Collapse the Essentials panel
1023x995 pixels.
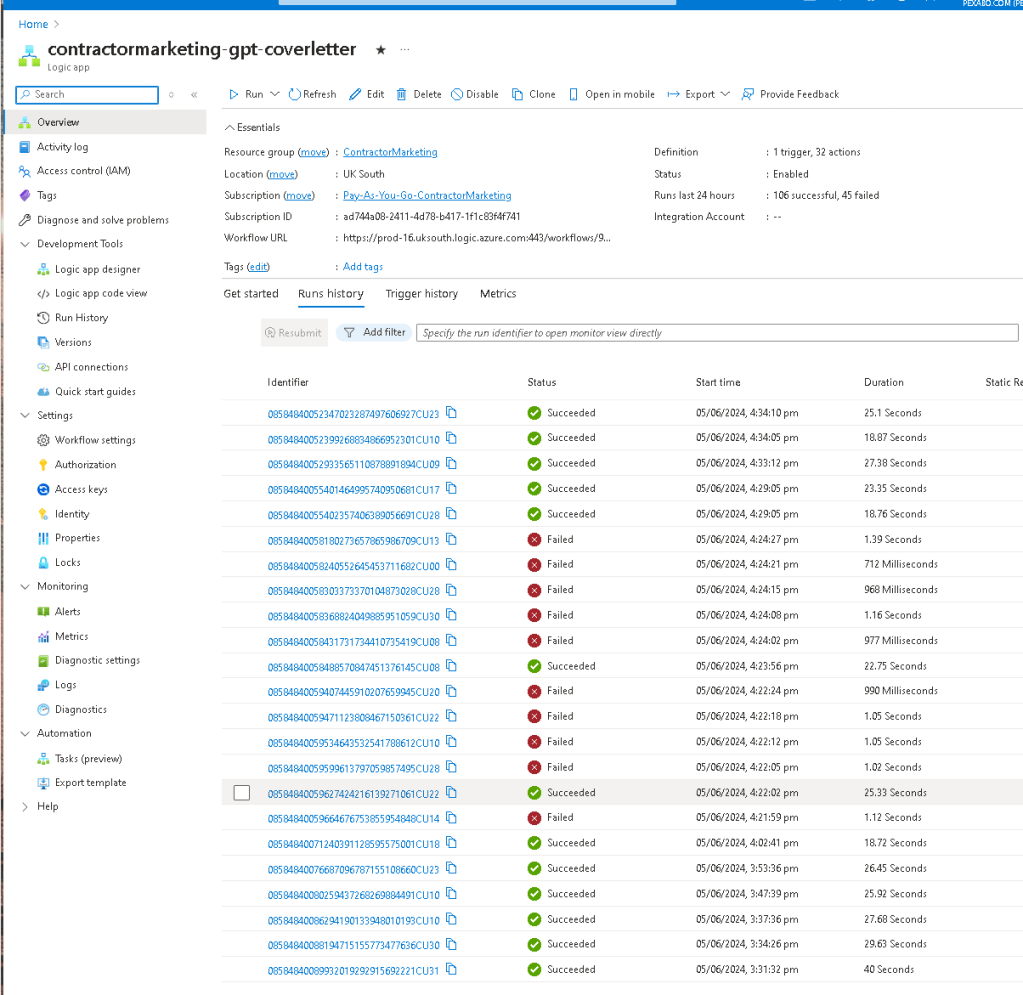252,128
